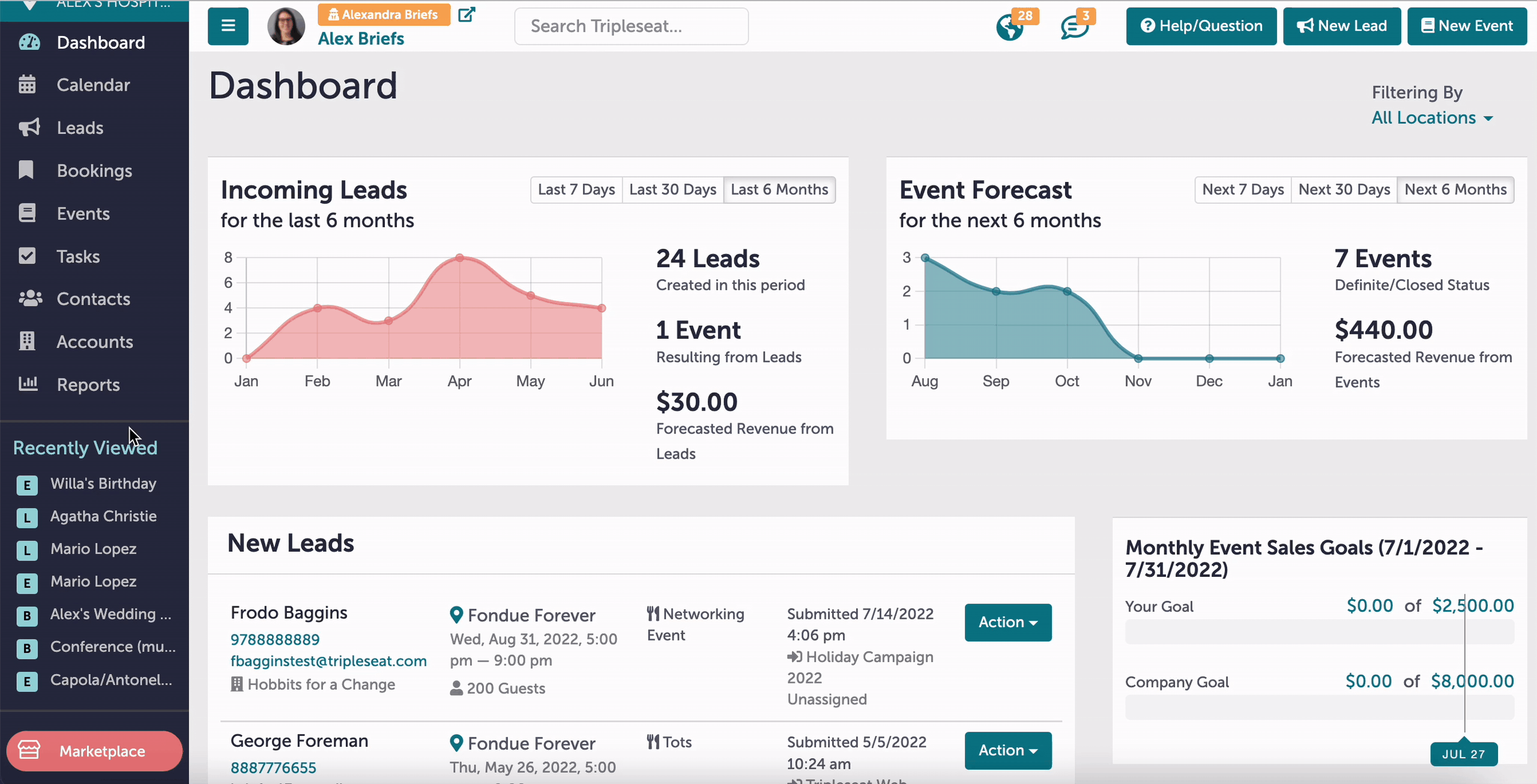This screenshot has width=1537, height=784.
Task: Expand the All Locations filter dropdown
Action: (1432, 118)
